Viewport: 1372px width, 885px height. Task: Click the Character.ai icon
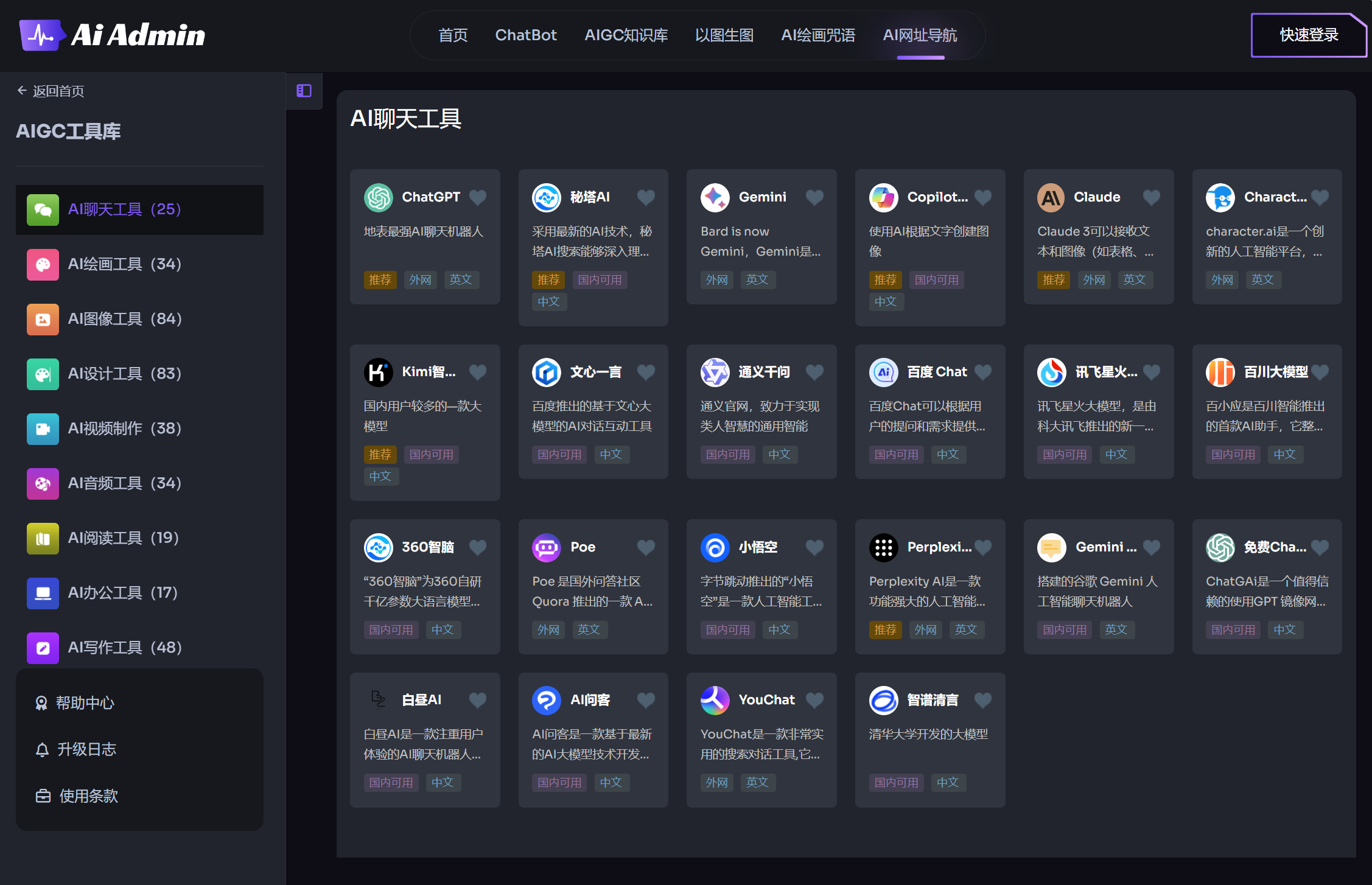click(1220, 197)
